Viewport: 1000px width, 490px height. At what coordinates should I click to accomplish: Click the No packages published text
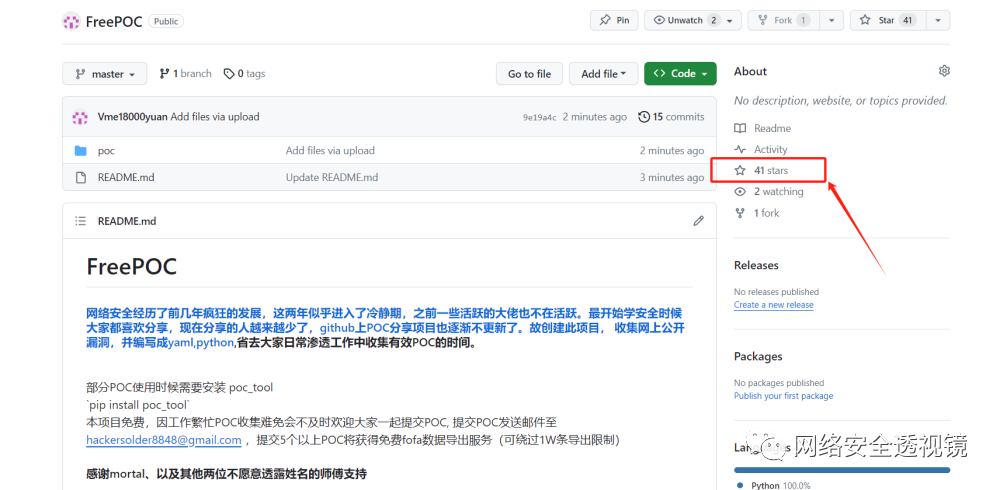[779, 383]
